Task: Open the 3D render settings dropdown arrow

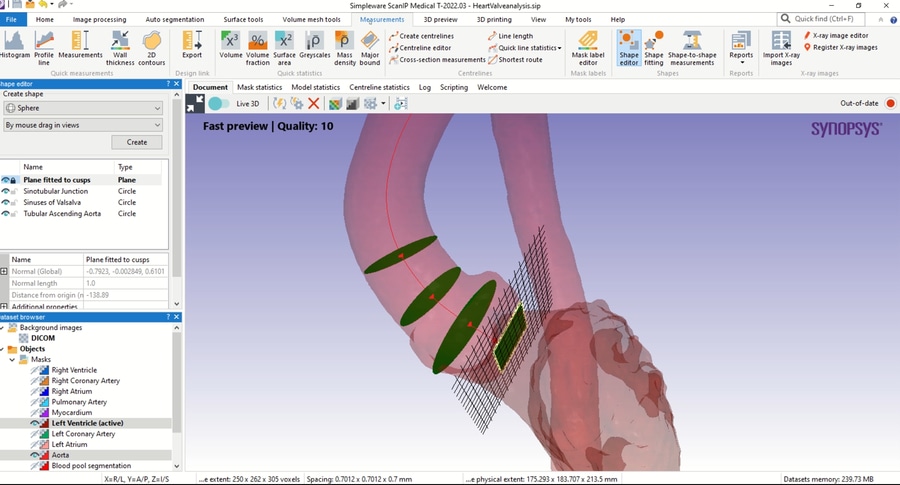Action: click(383, 104)
